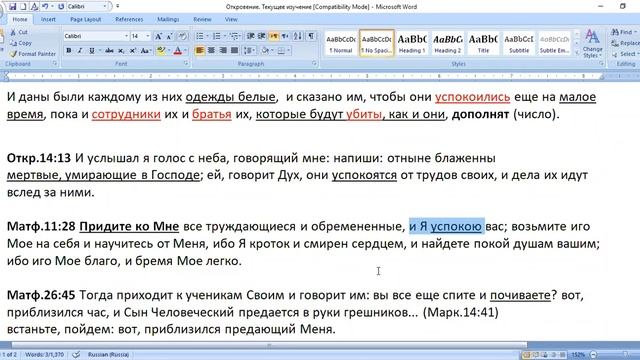Apply the Heading 1 style
This screenshot has width=640, height=360.
tap(412, 42)
